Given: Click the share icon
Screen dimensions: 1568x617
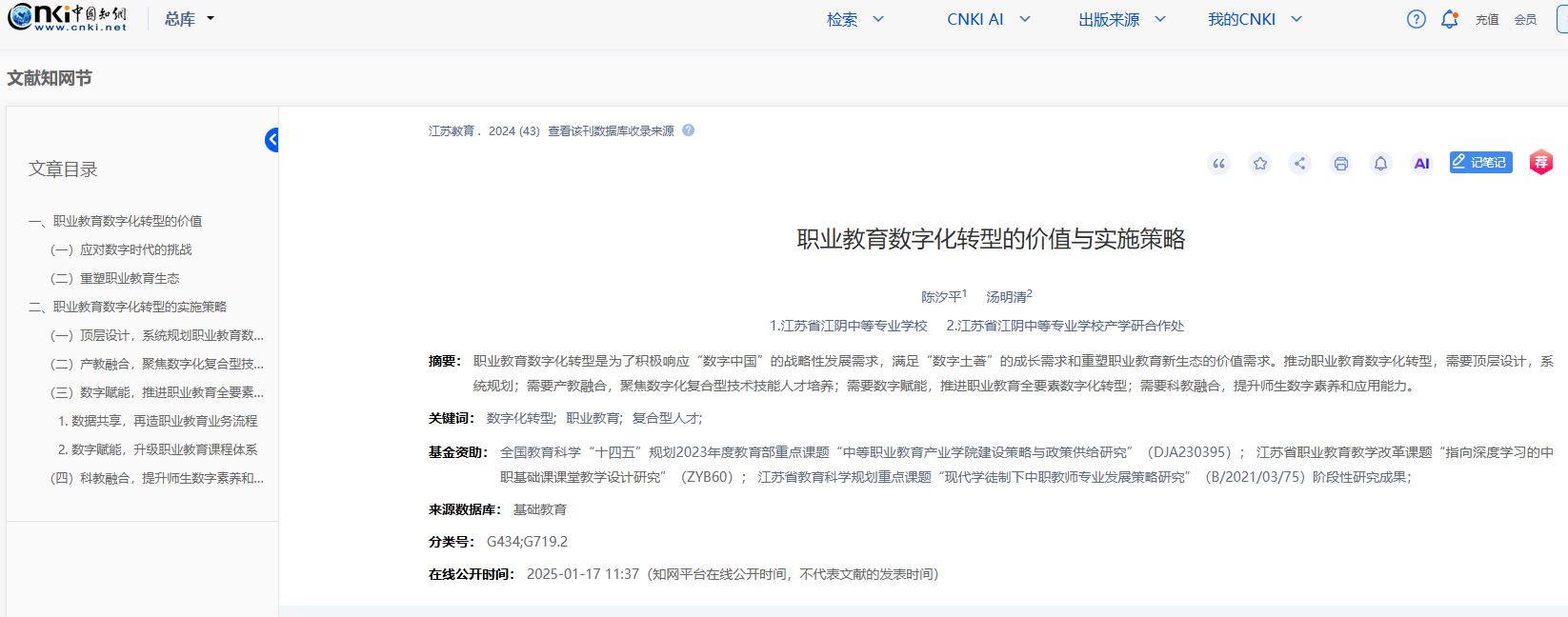Looking at the screenshot, I should [1299, 164].
